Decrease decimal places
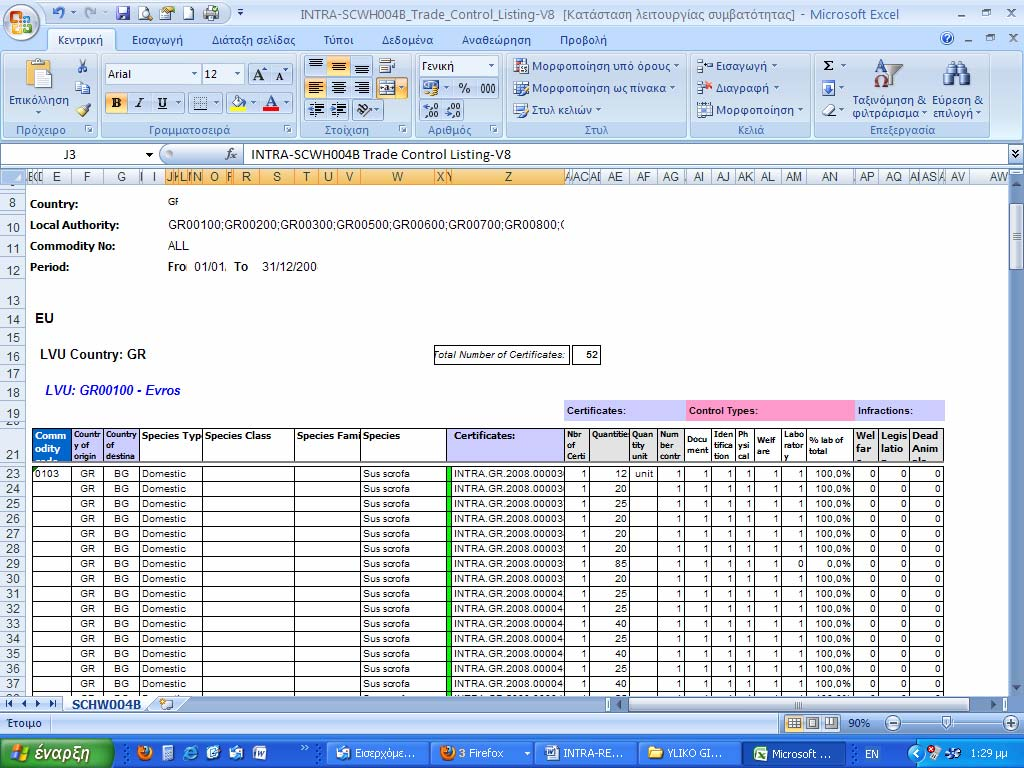The image size is (1024, 768). point(453,110)
